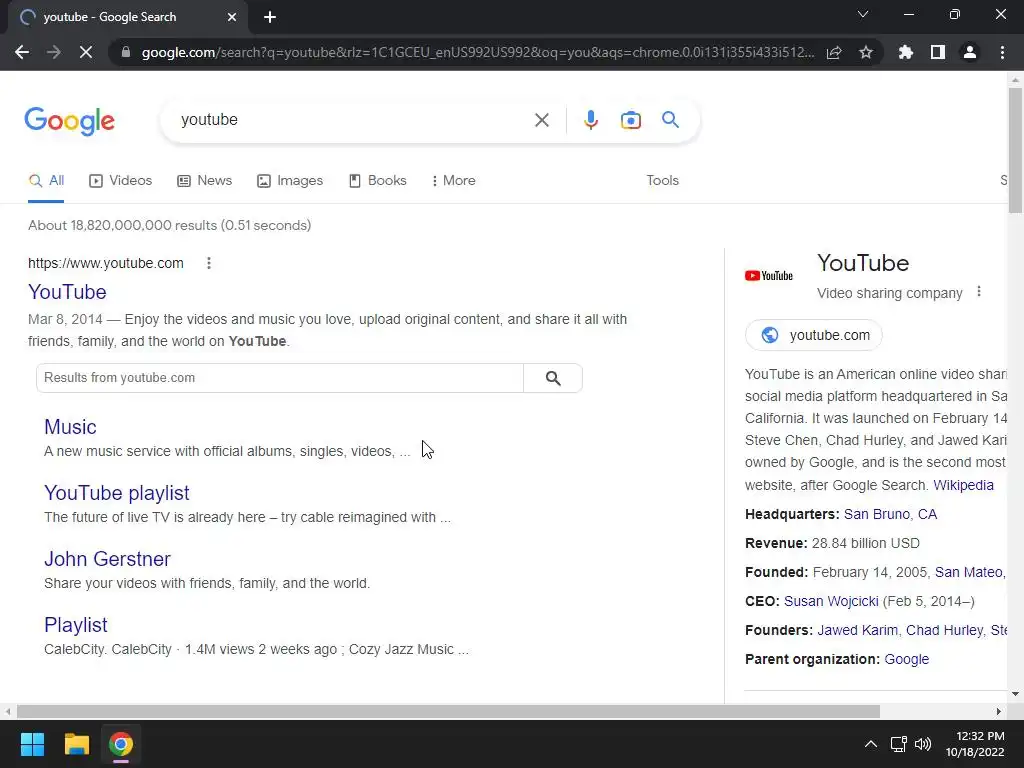Open the Playlist sitelink
1024x768 pixels.
pos(76,625)
